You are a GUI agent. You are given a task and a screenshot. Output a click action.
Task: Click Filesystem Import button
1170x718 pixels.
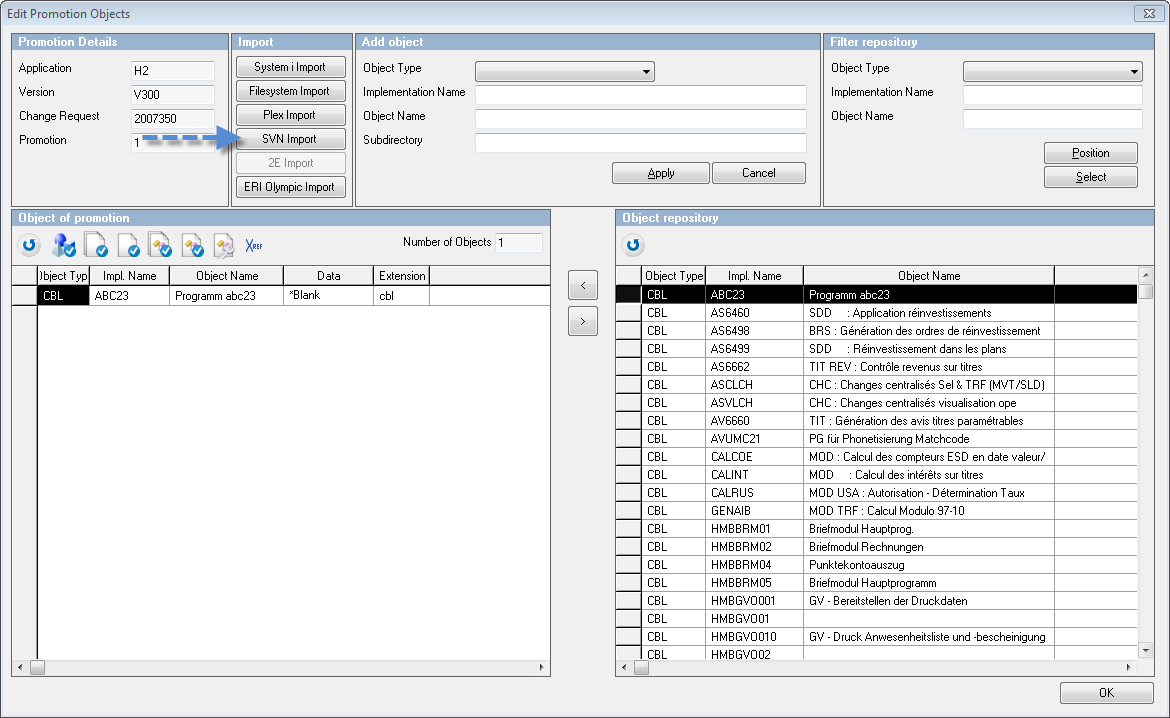click(290, 91)
